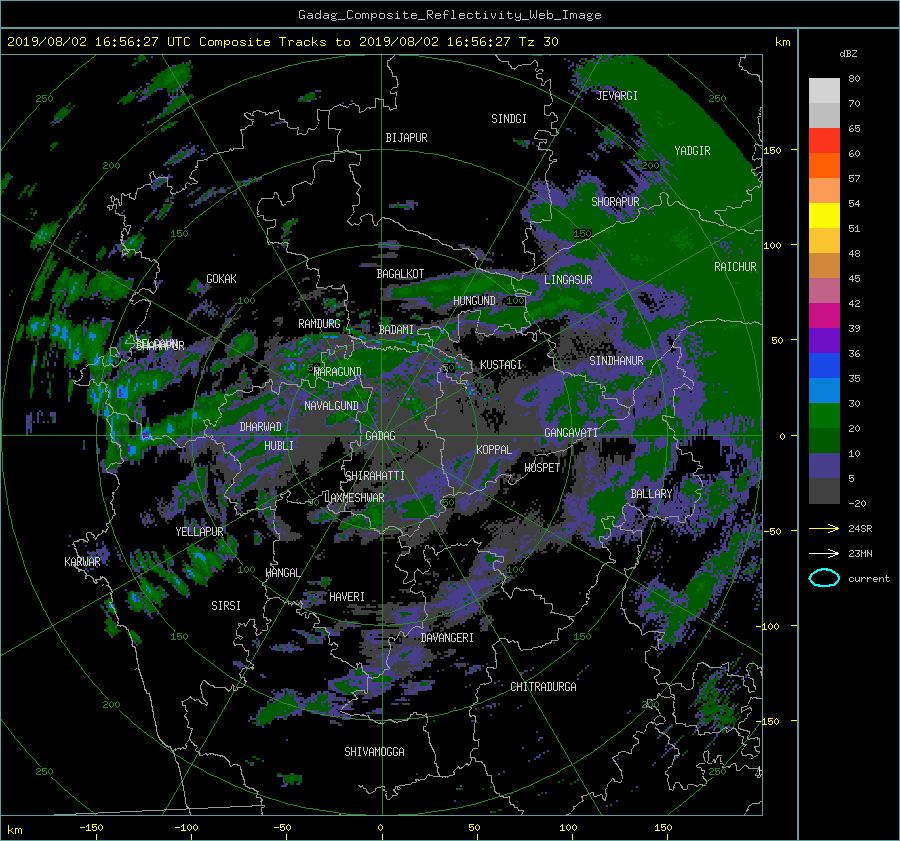This screenshot has height=841, width=900.
Task: Pick the light gray 70-80 dBZ swatch
Action: (x=824, y=91)
